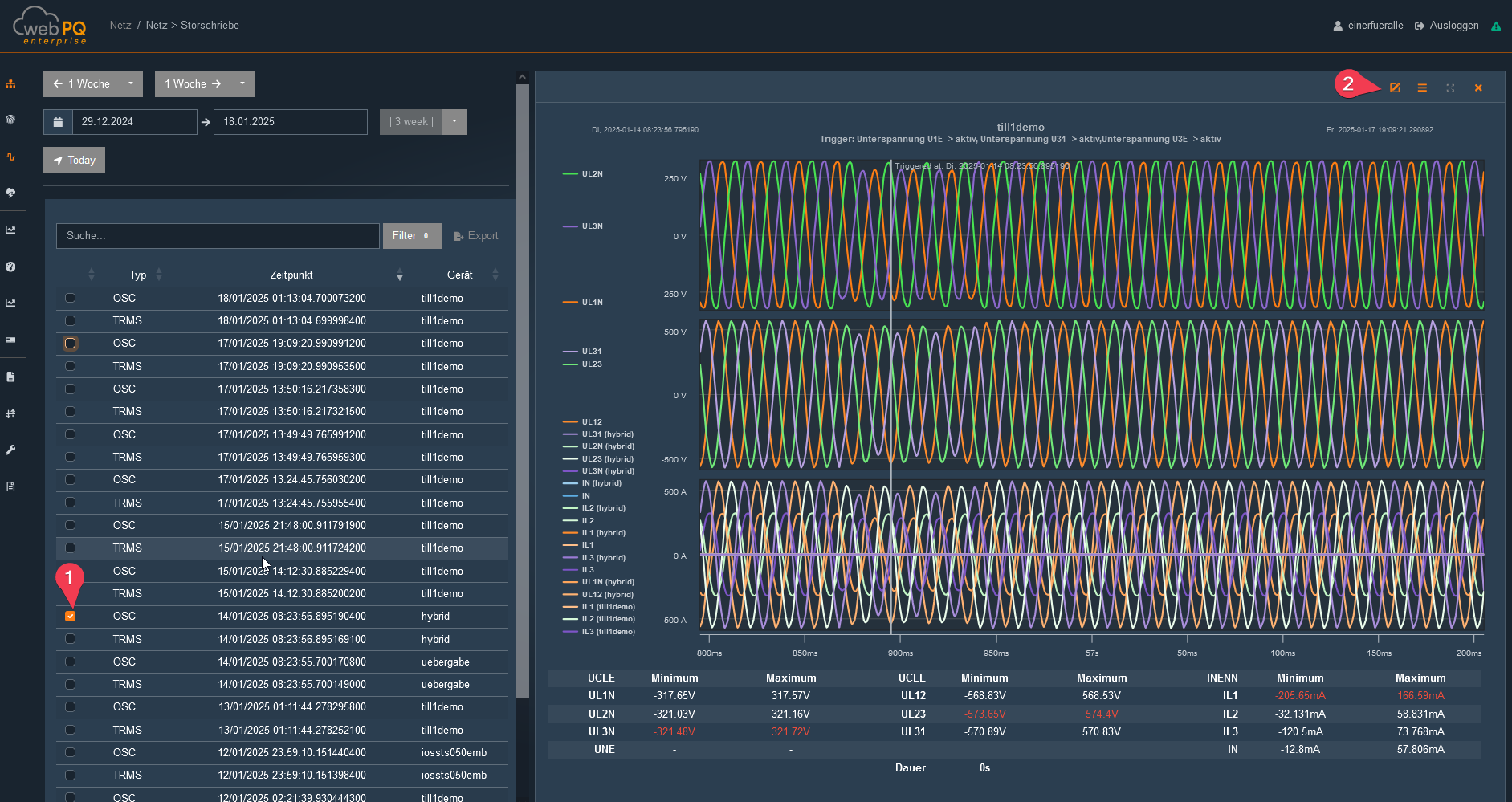Uncheck the OSC 14/01/2025 hybrid row checkbox
Viewport: 1512px width, 802px height.
pyautogui.click(x=71, y=617)
